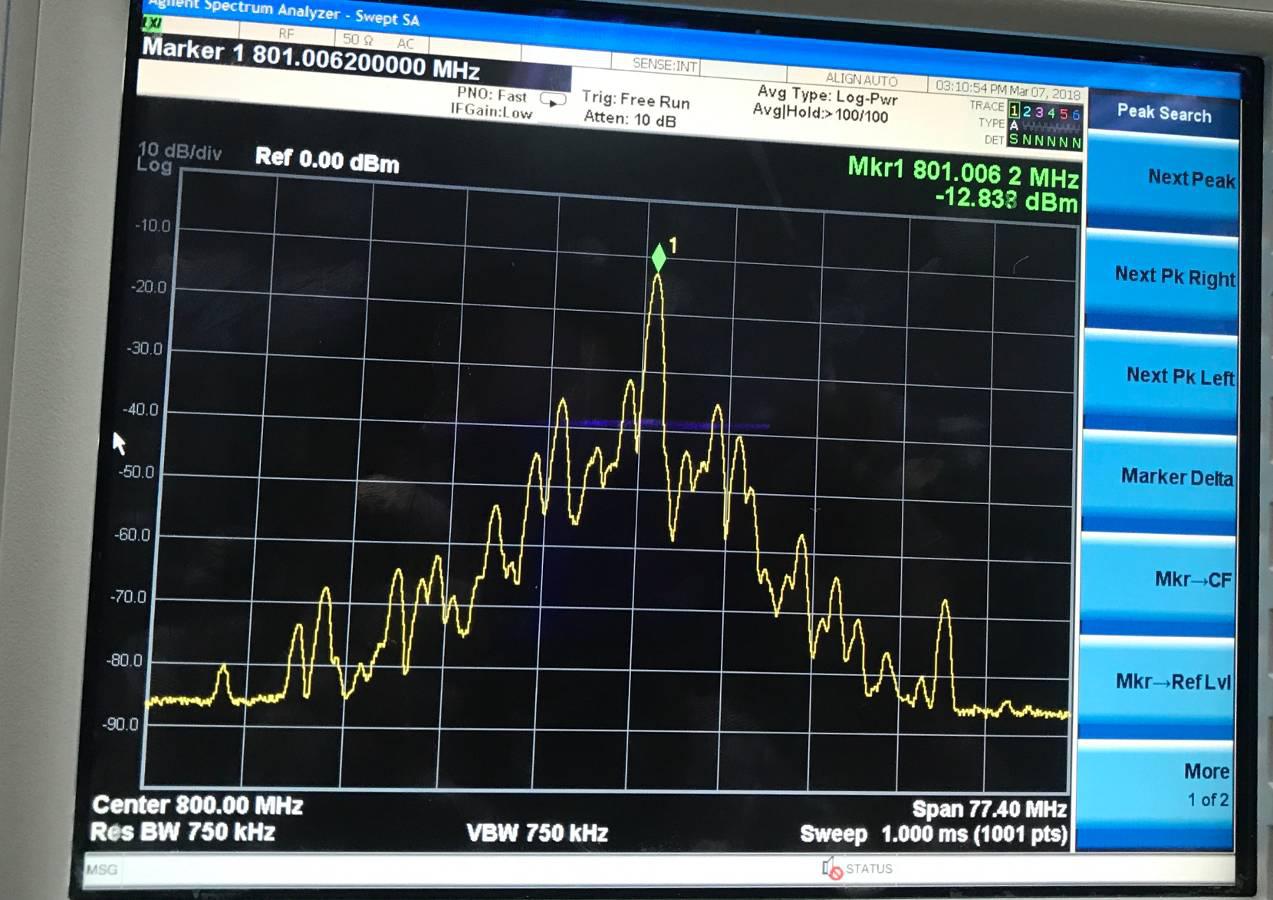Screen dimensions: 1273x900
Task: Select trace number 1 indicator
Action: click(1014, 110)
